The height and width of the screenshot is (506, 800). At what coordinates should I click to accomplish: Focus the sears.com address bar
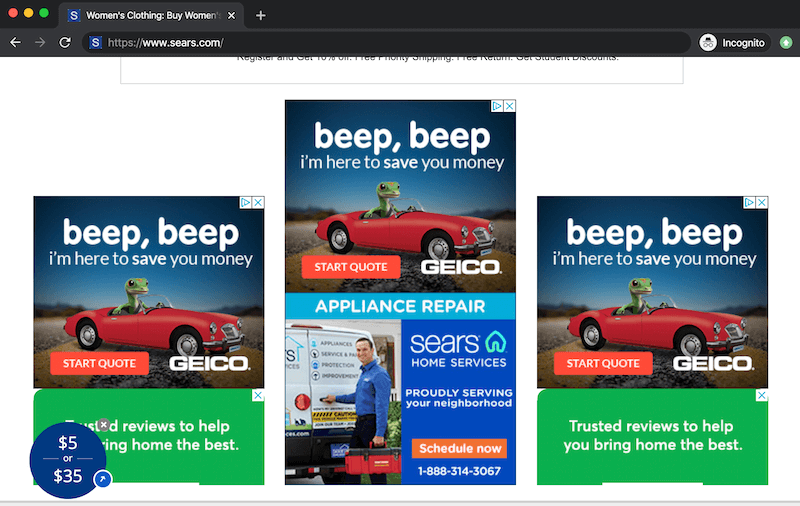click(386, 42)
